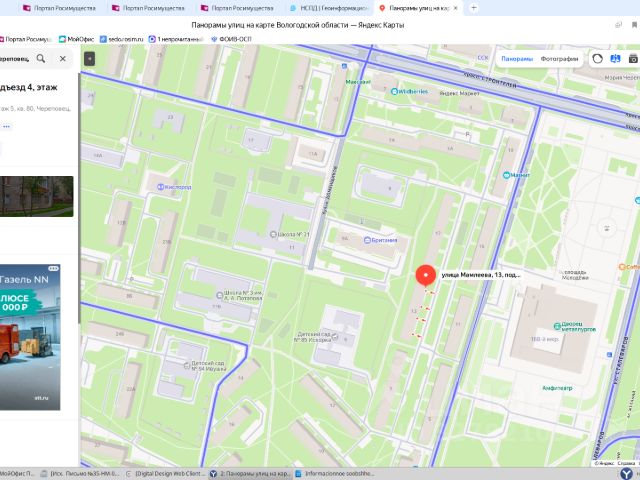Open the sedo.rosim.ru bookmark
The width and height of the screenshot is (640, 480).
pos(122,39)
